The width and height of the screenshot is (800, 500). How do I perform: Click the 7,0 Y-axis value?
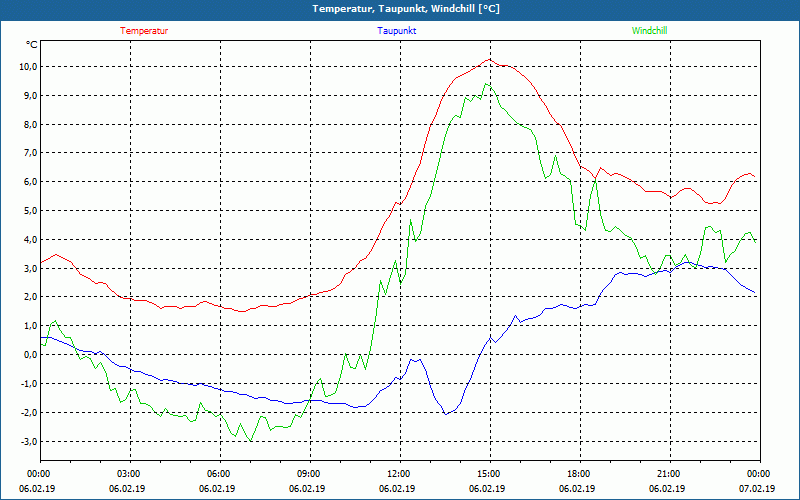(x=30, y=153)
